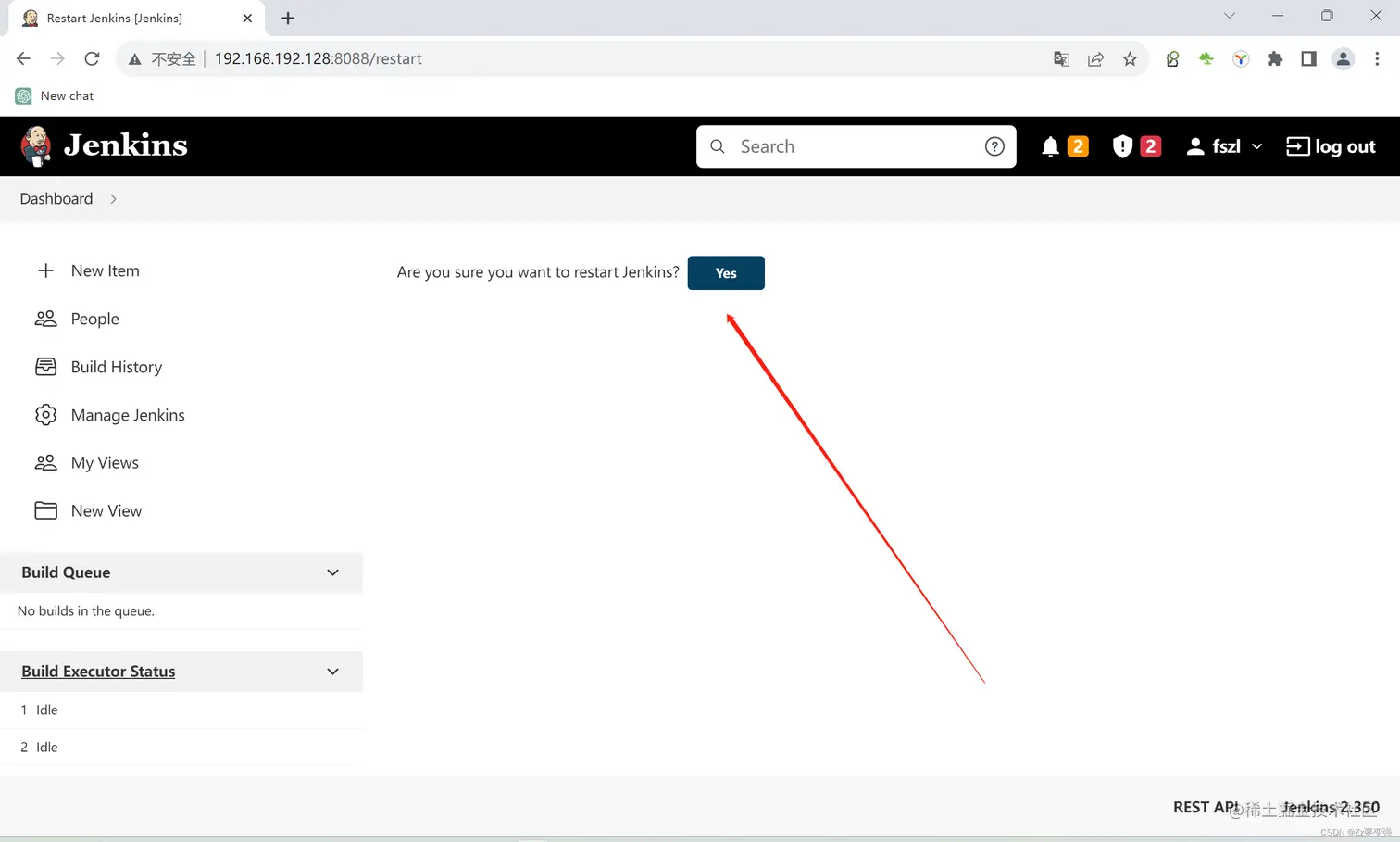Viewport: 1400px width, 842px height.
Task: Collapse the Build Queue panel
Action: (x=332, y=572)
